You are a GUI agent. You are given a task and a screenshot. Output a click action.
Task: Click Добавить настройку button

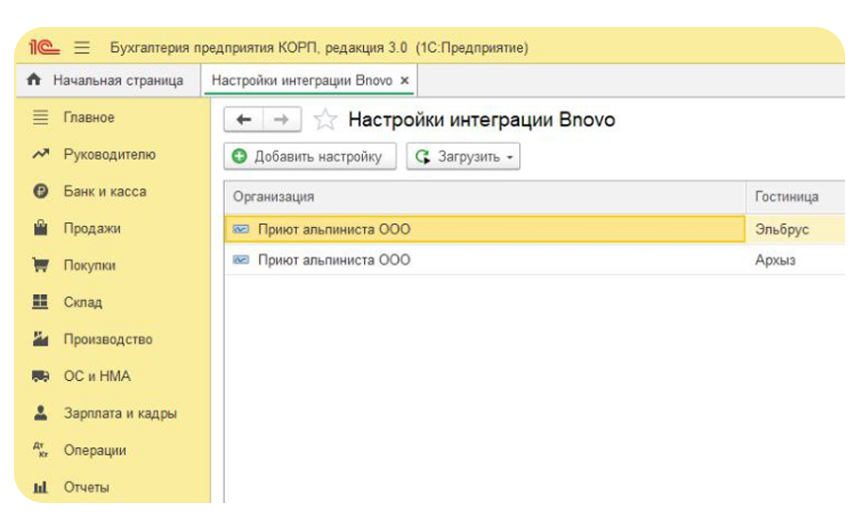[x=310, y=157]
